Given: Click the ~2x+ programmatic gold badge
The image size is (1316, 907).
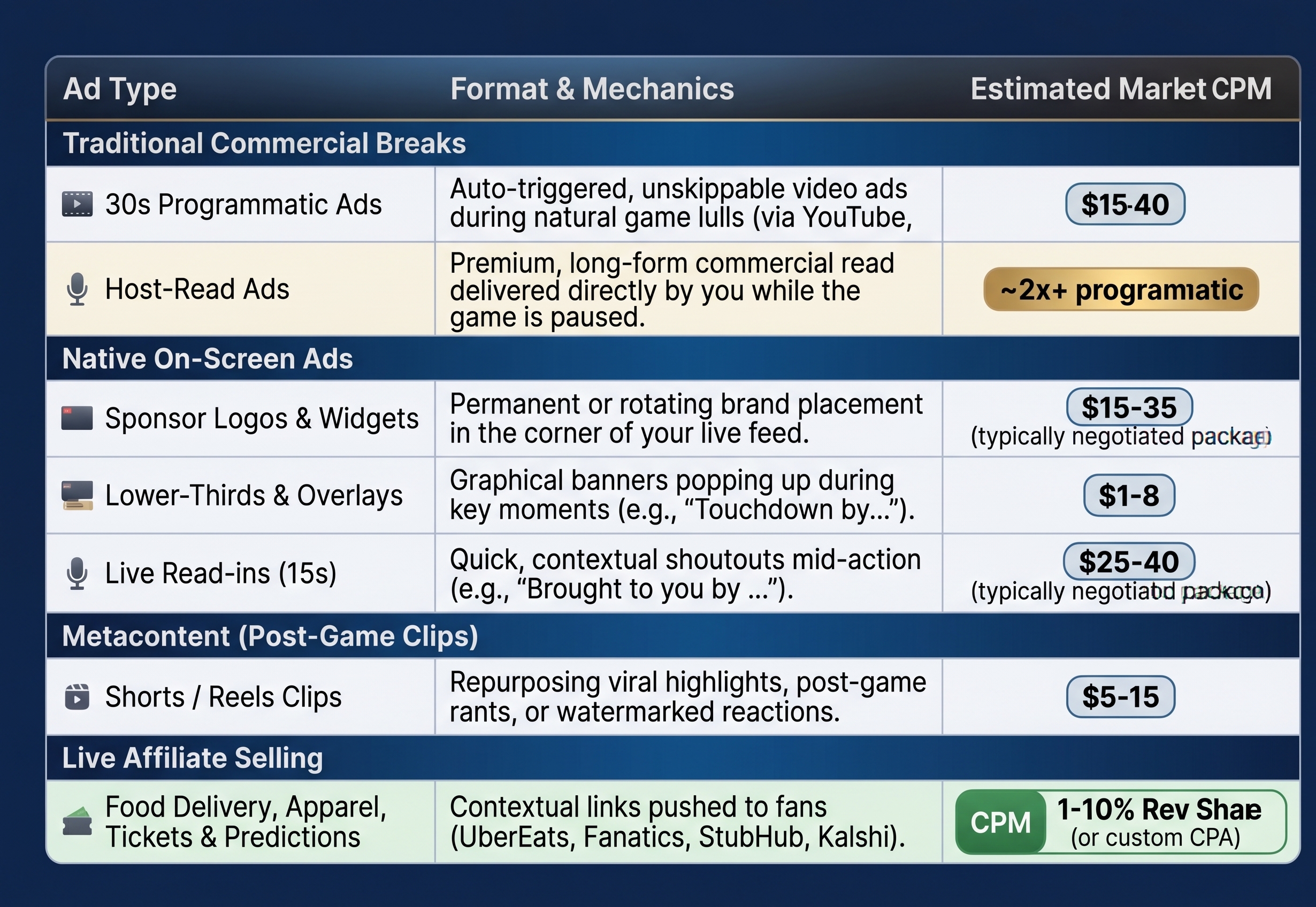Looking at the screenshot, I should tap(1121, 289).
